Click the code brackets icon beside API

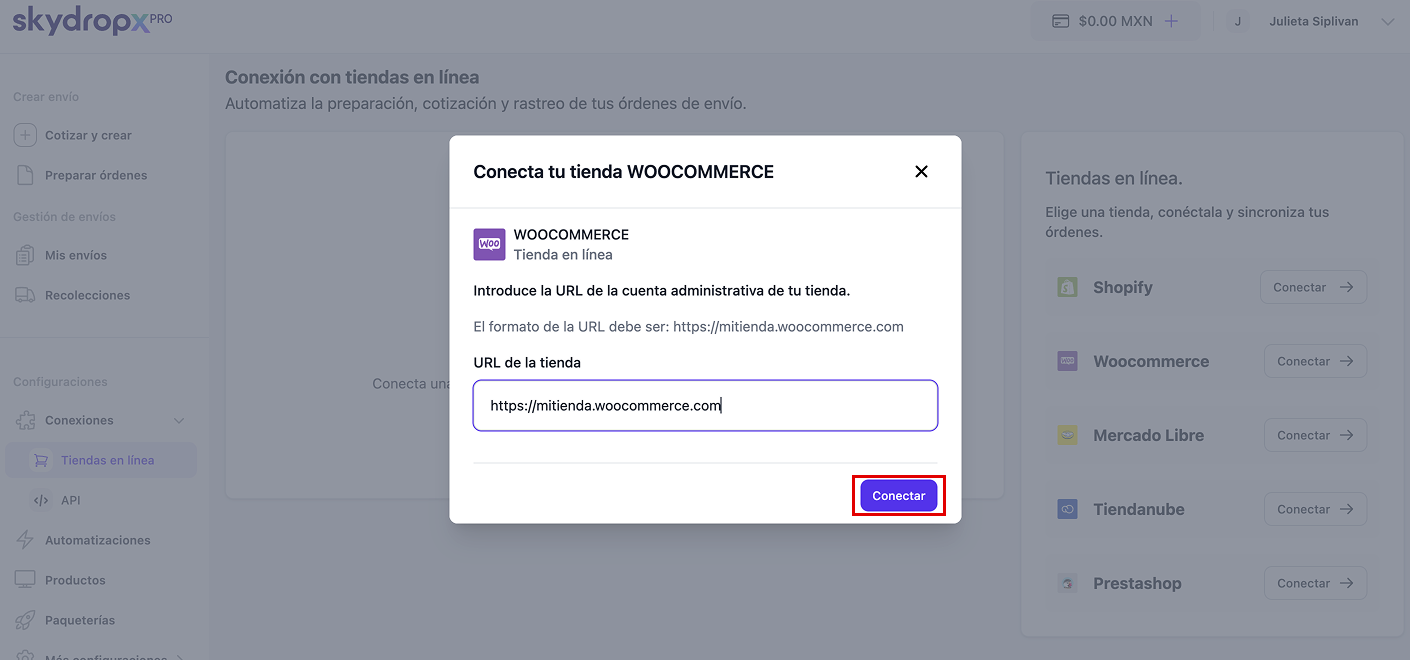41,500
